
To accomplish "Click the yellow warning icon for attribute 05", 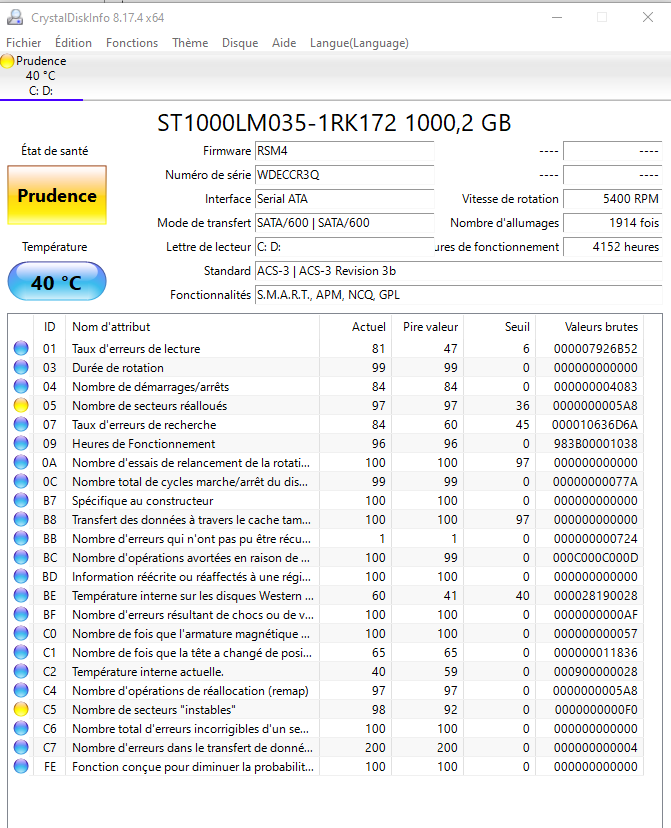I will click(x=21, y=405).
